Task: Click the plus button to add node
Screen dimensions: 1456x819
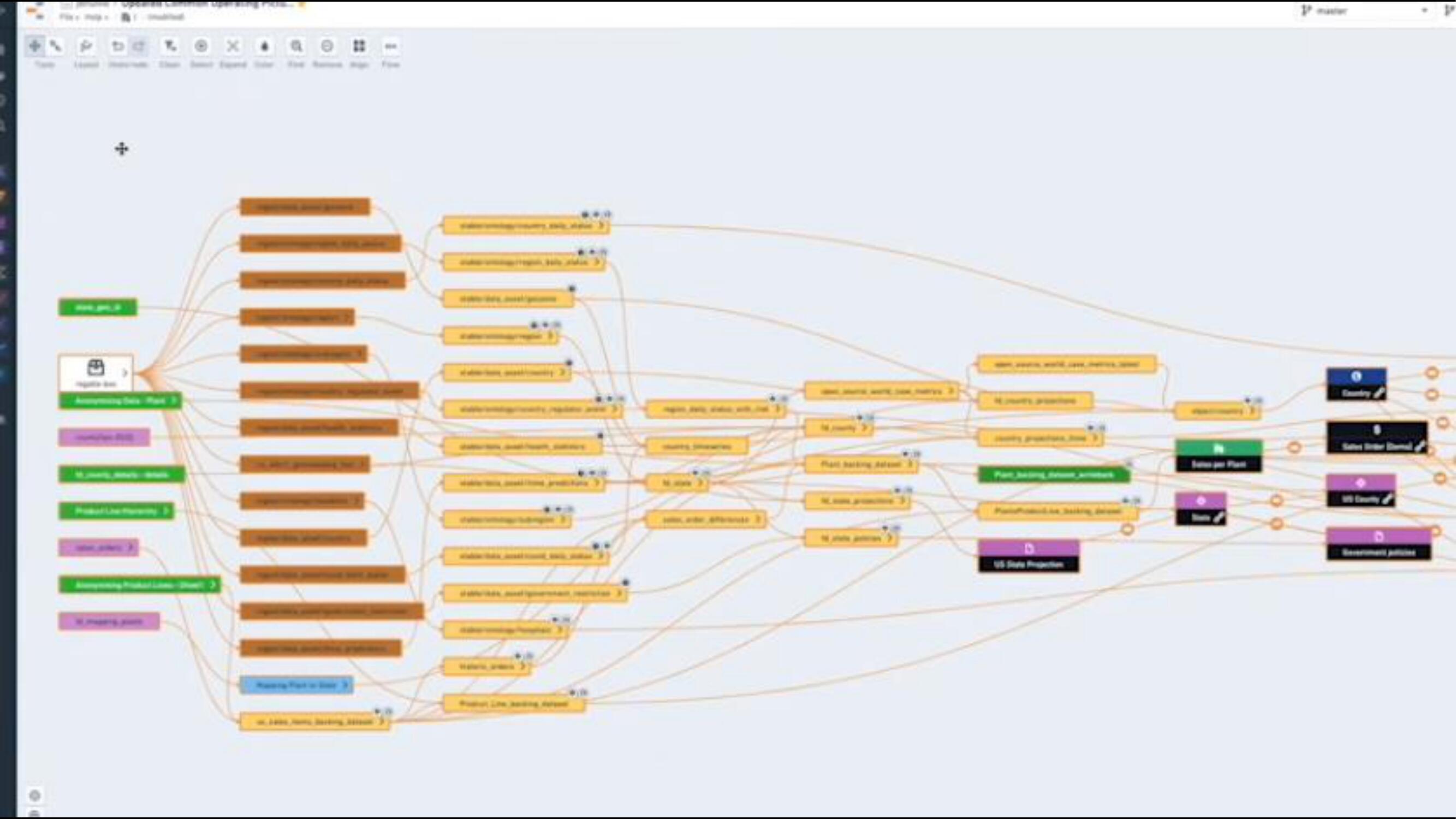Action: [x=121, y=148]
